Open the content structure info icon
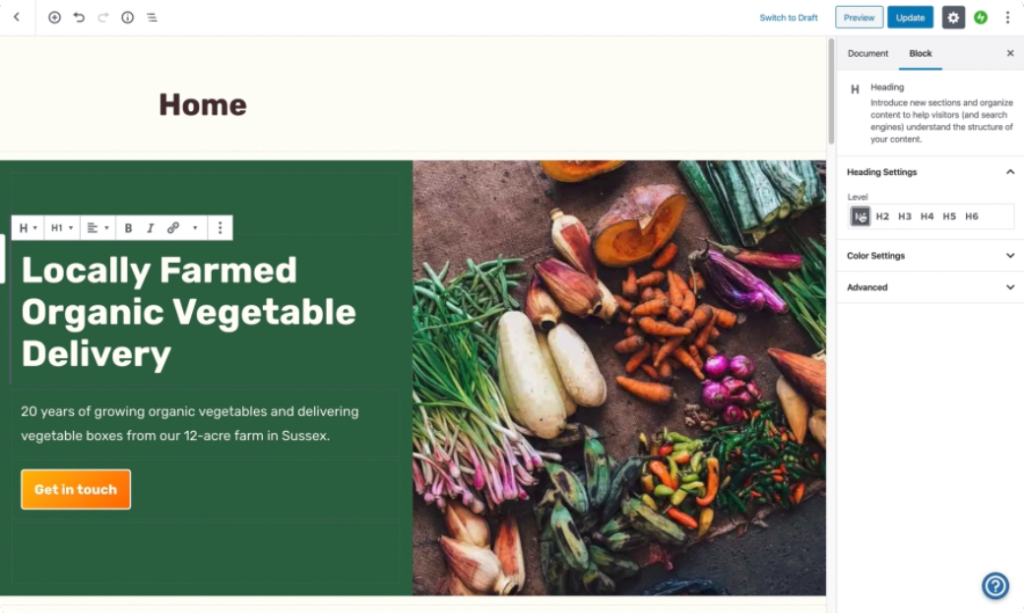1024x613 pixels. coord(127,18)
